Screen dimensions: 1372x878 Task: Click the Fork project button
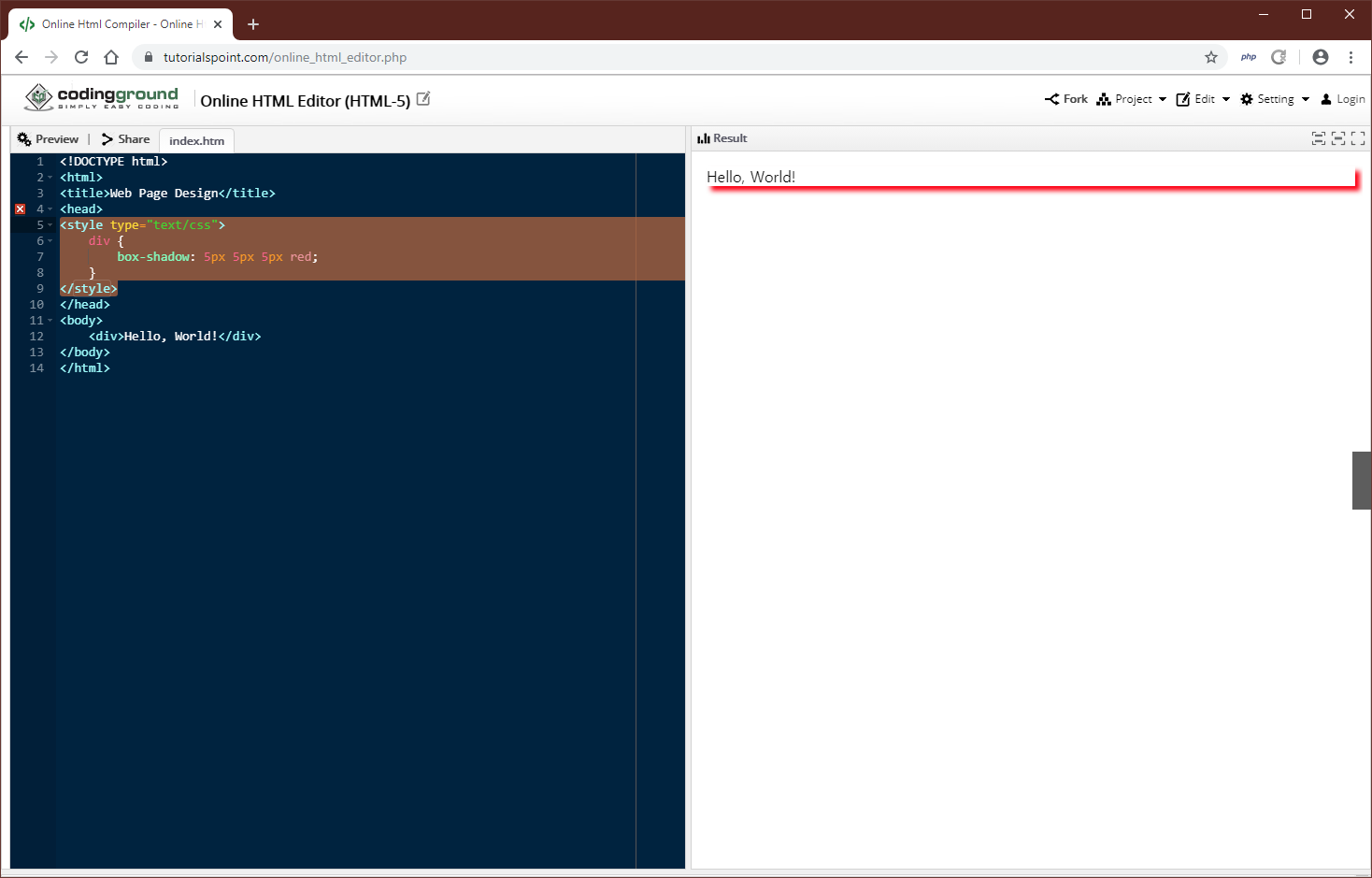(x=1066, y=99)
